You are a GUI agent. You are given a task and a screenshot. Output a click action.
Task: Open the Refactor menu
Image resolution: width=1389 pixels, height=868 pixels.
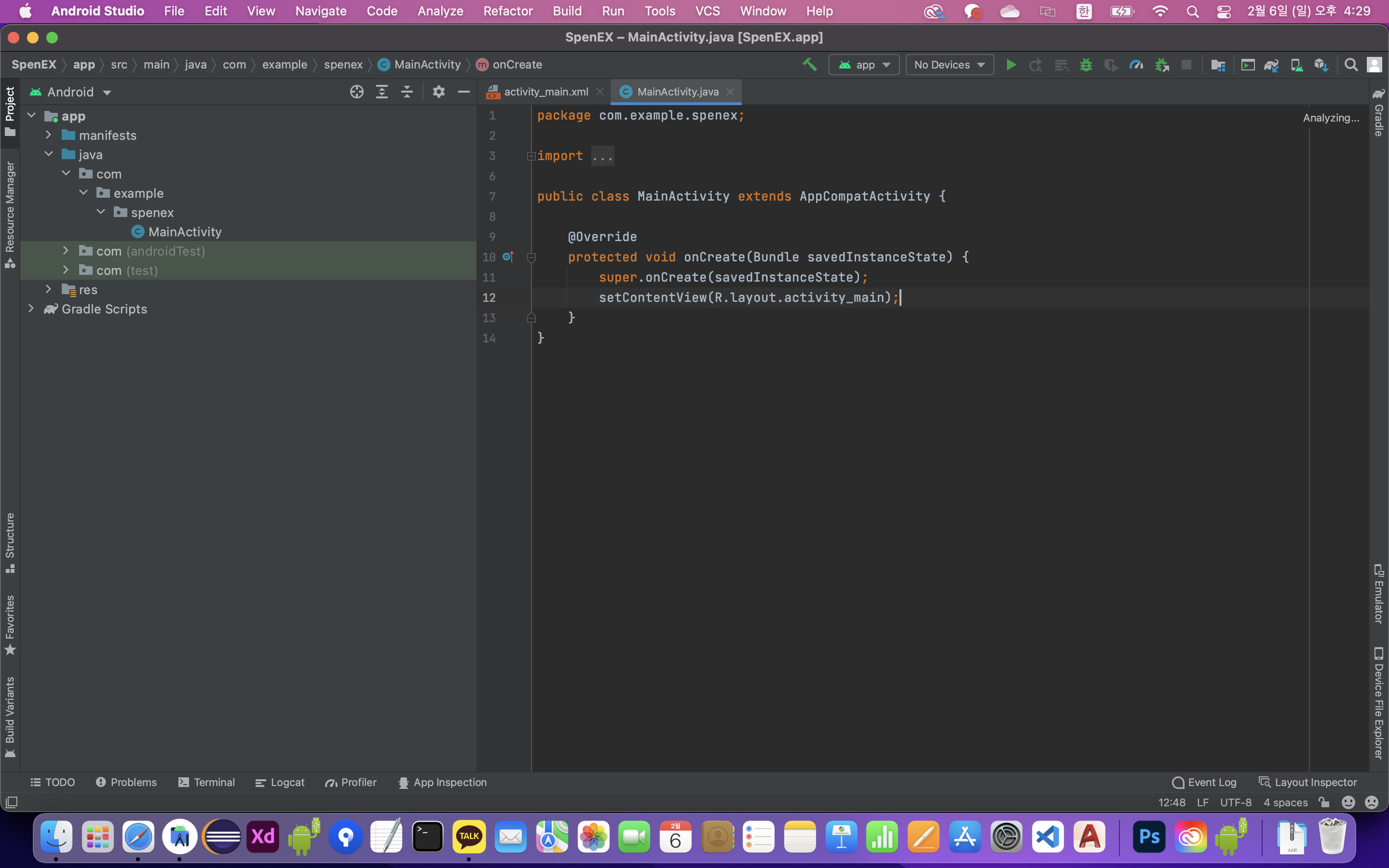(507, 11)
